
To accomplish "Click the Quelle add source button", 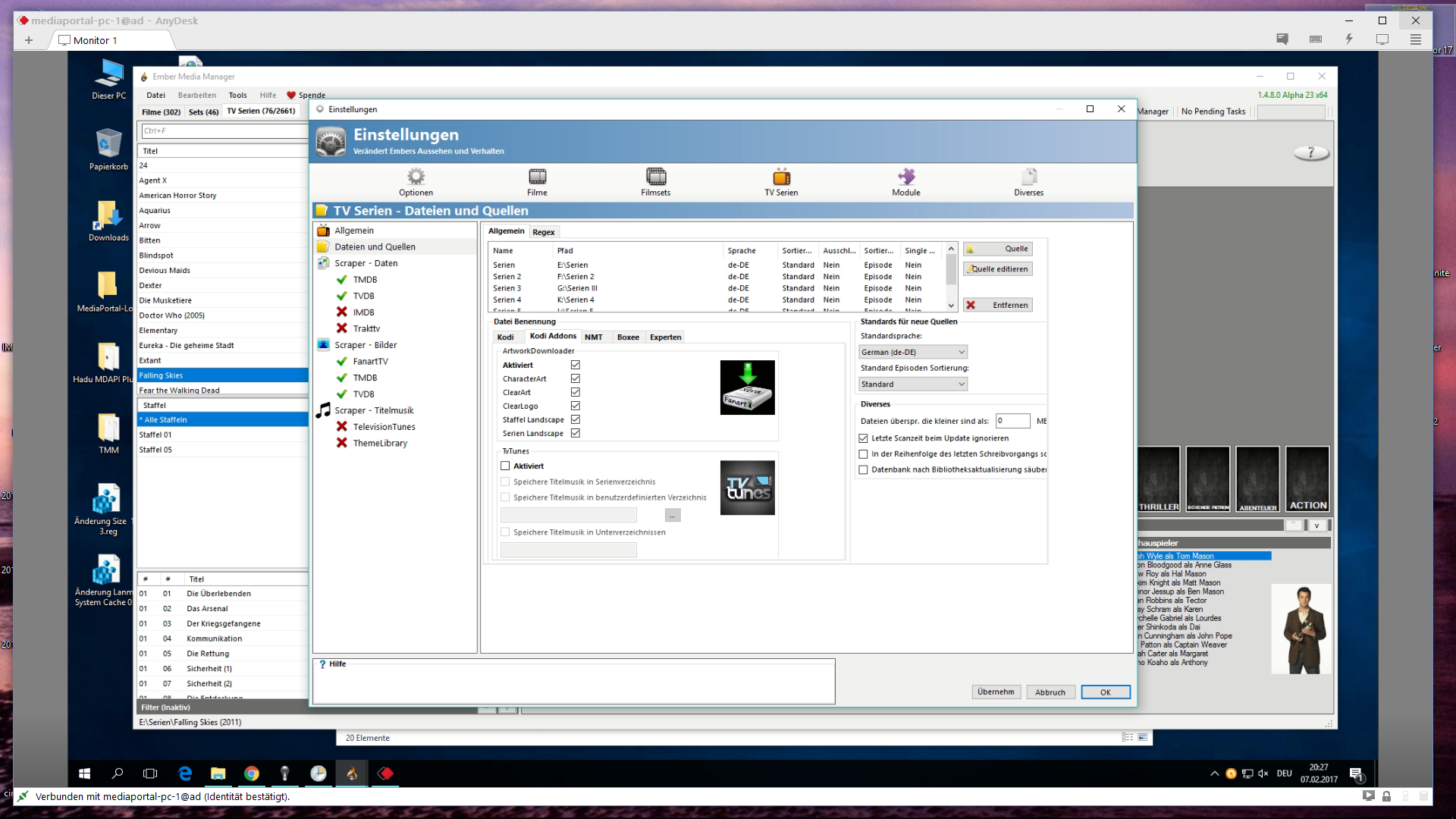I will click(998, 249).
